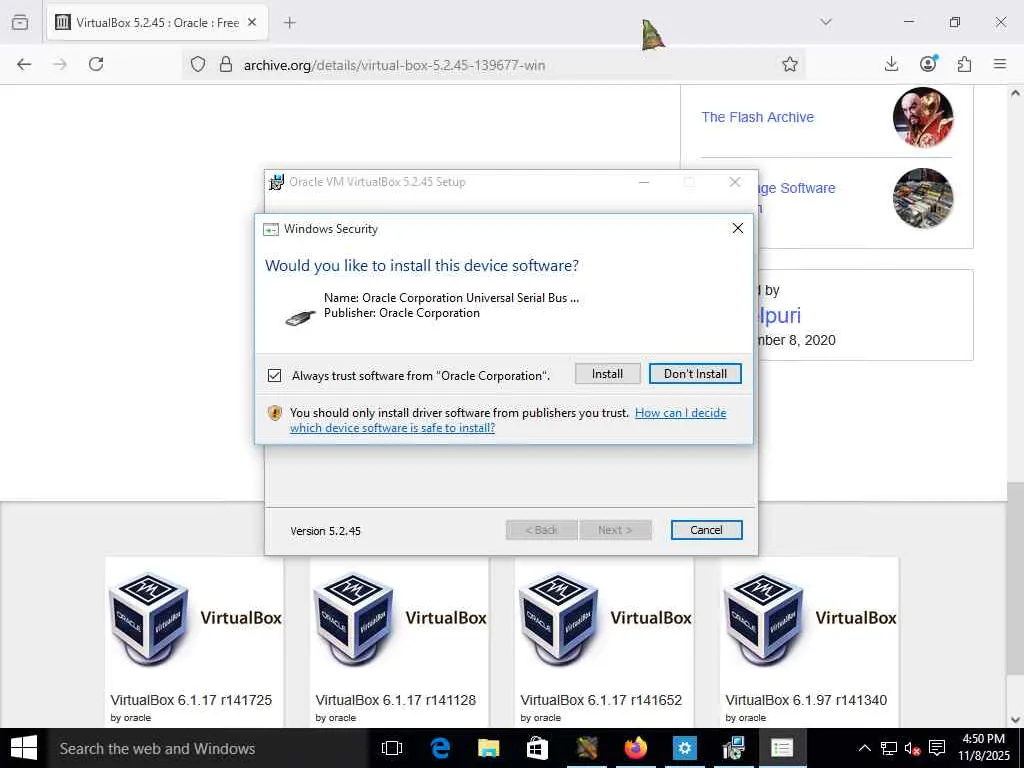The width and height of the screenshot is (1024, 768).
Task: Open Firefox extensions puzzle icon
Action: click(x=964, y=64)
